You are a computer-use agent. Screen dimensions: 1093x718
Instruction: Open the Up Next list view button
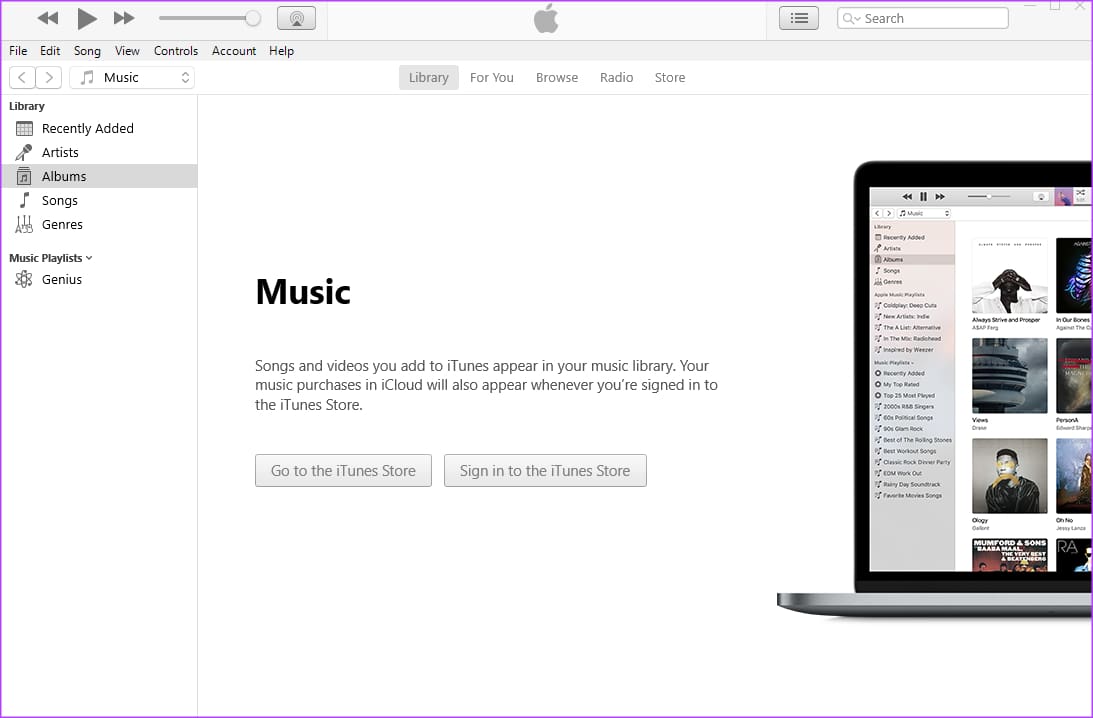(x=799, y=18)
